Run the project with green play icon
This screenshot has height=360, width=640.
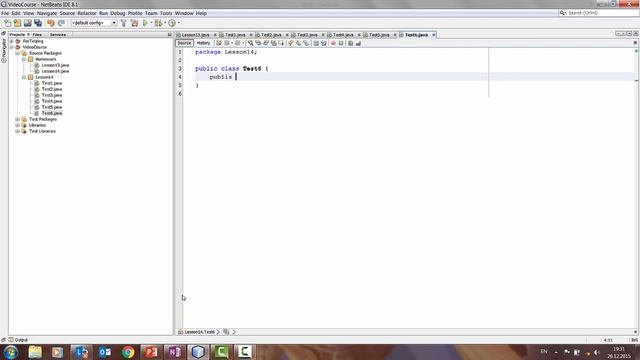coord(145,23)
